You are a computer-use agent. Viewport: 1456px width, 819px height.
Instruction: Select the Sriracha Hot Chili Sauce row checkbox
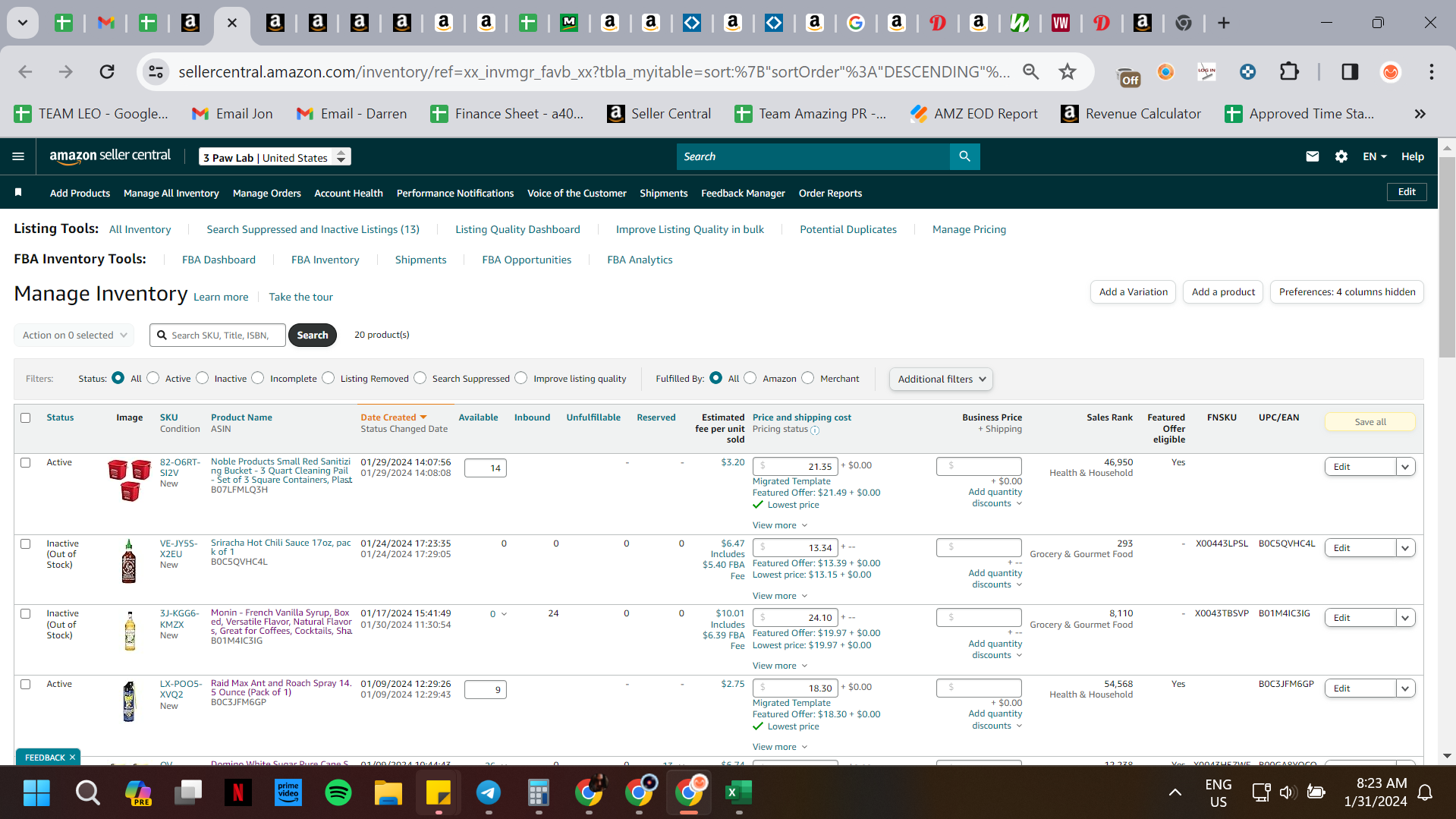pos(26,543)
